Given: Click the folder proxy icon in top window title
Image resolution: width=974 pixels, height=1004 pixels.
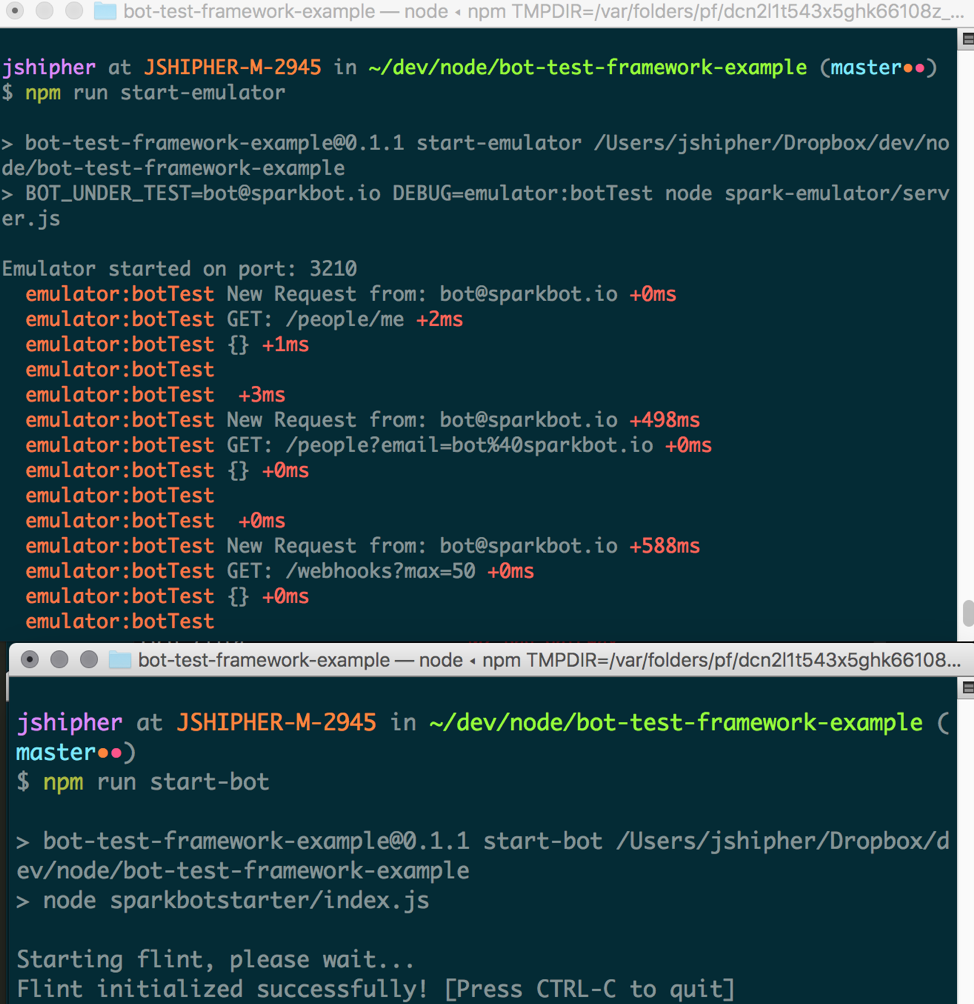Looking at the screenshot, I should click(x=105, y=11).
